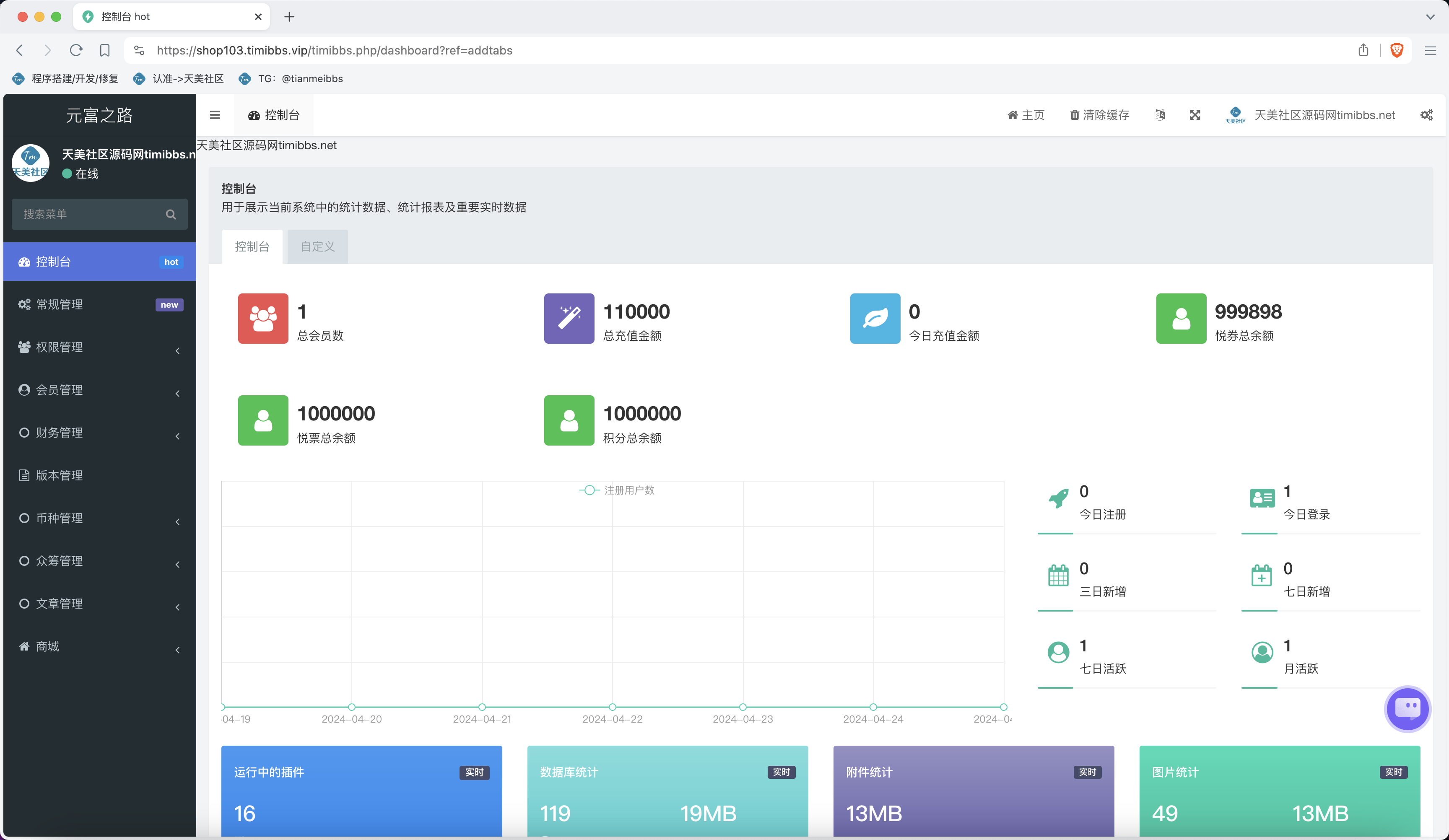Open the 数据库统计 stats card
The width and height of the screenshot is (1449, 840).
pyautogui.click(x=667, y=791)
